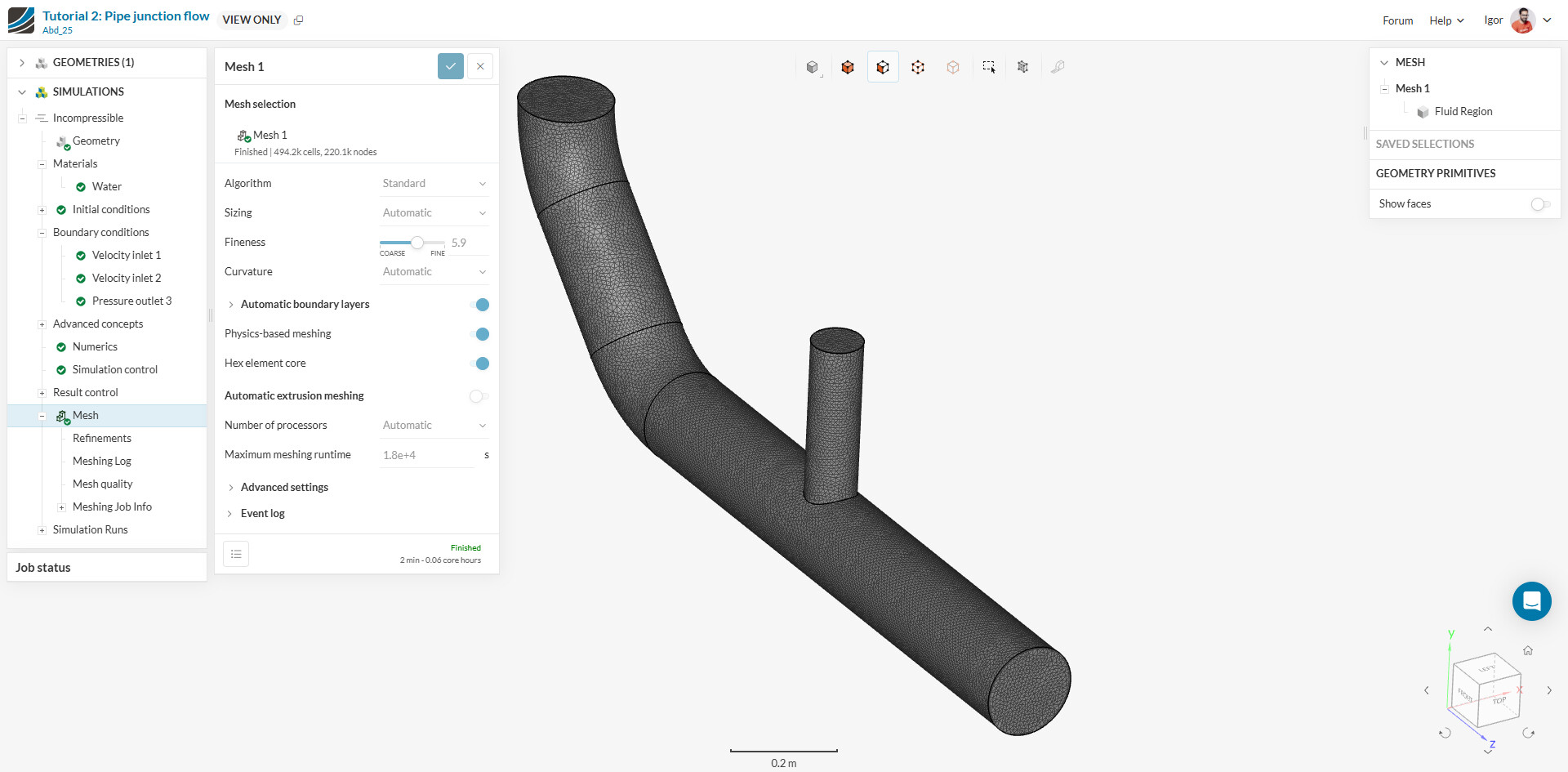The height and width of the screenshot is (772, 1568).
Task: Open the Sizing dropdown
Action: pos(434,213)
